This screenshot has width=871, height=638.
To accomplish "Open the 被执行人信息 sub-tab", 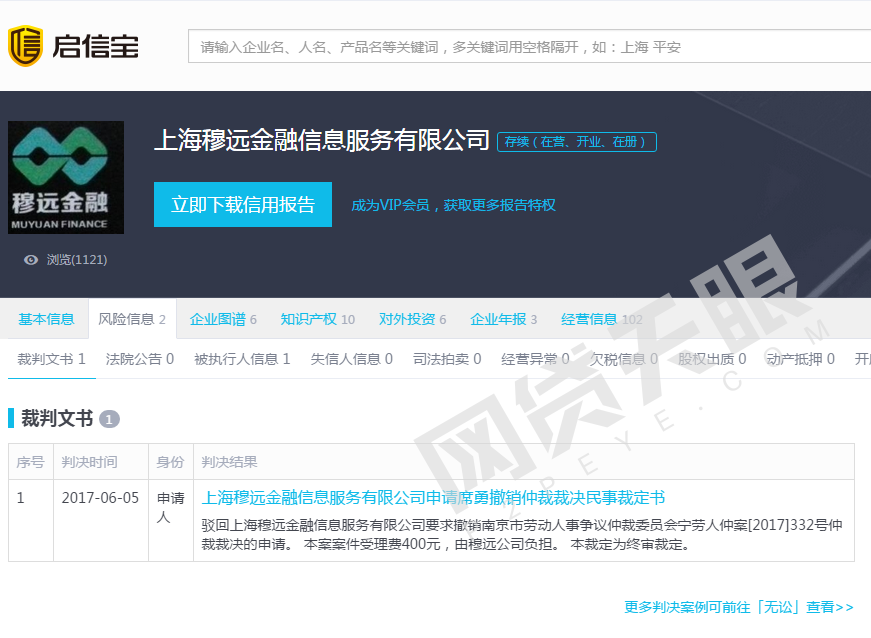I will tap(242, 359).
